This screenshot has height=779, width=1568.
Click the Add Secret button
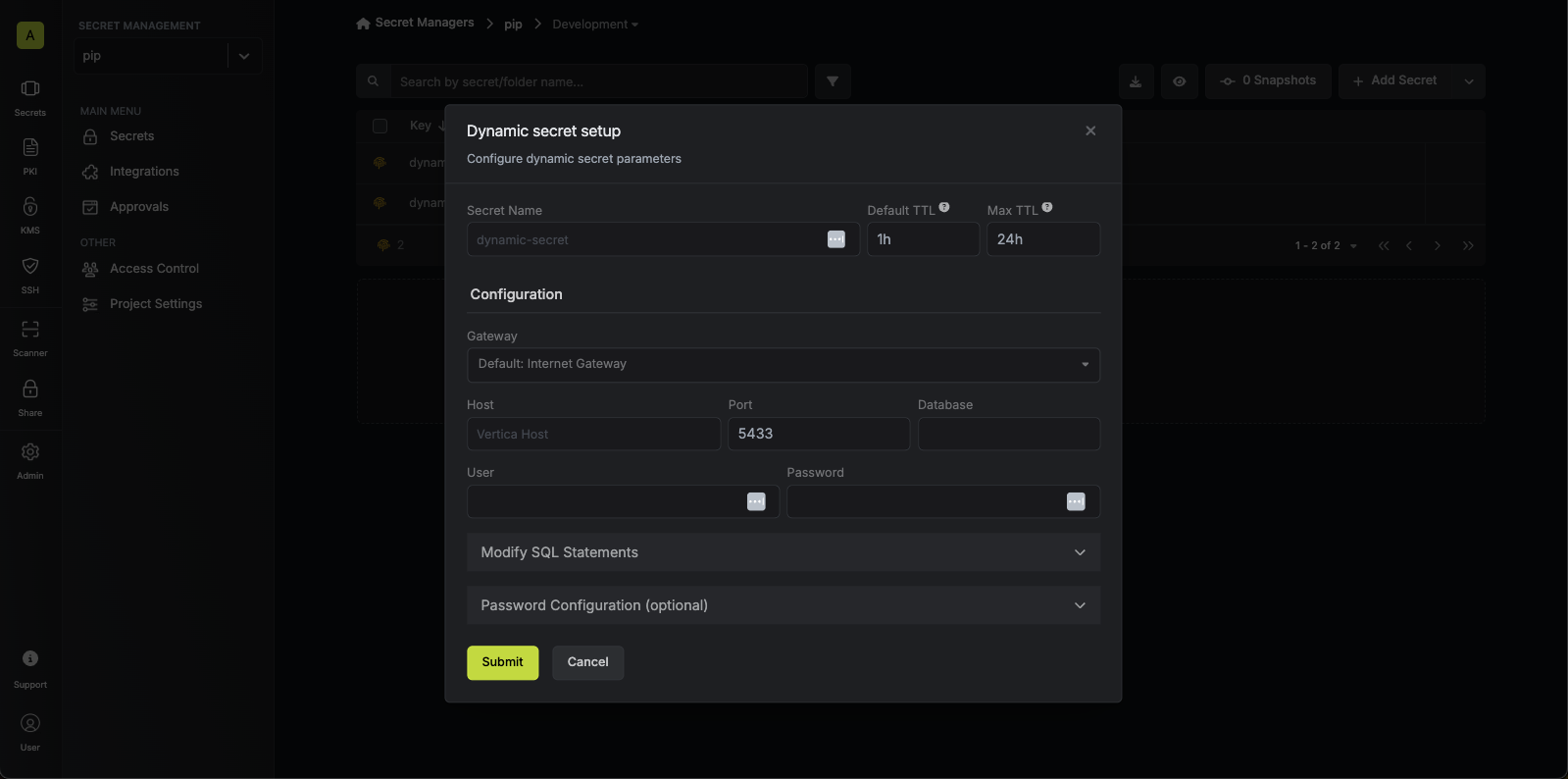(1395, 80)
